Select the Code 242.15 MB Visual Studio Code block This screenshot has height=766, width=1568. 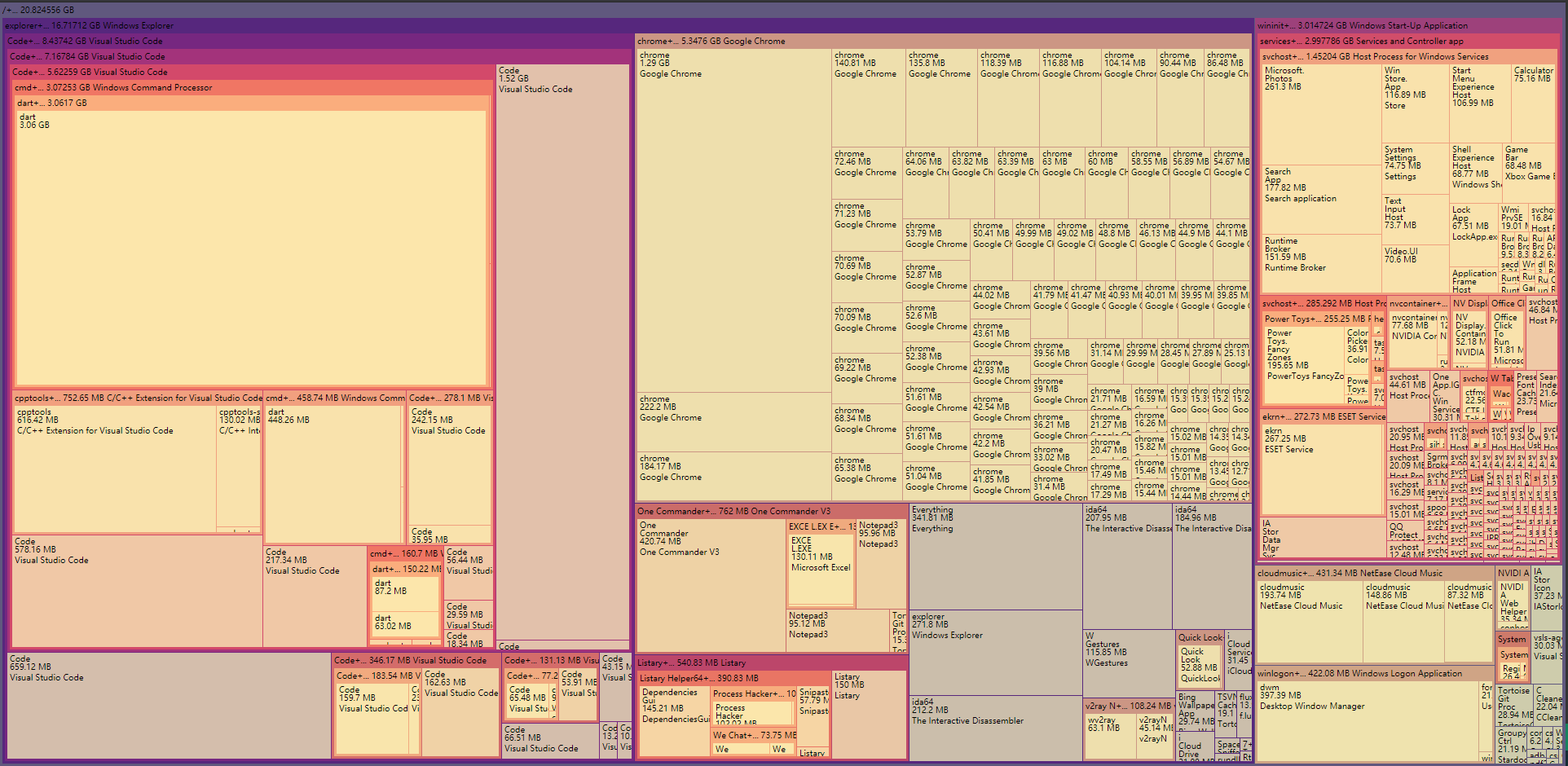click(449, 465)
